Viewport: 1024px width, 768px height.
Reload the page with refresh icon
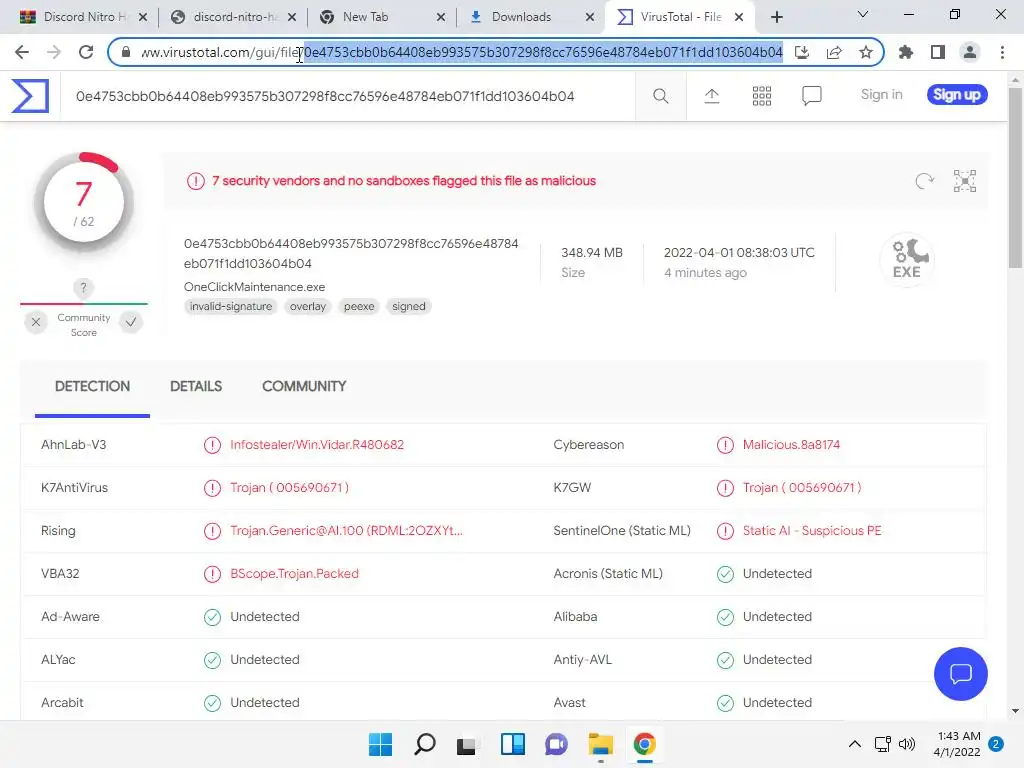pyautogui.click(x=86, y=52)
